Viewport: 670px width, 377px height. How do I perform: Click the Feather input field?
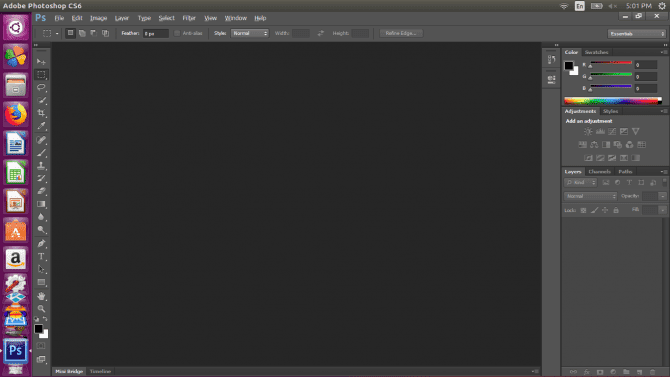156,33
